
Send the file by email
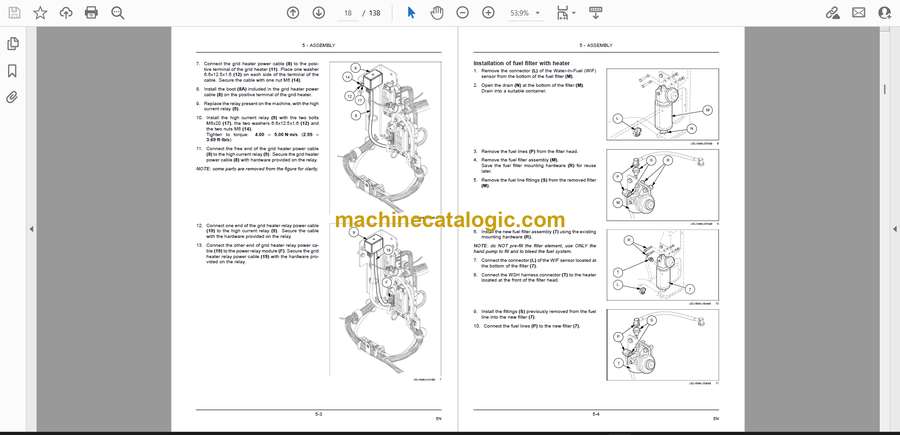[x=859, y=13]
